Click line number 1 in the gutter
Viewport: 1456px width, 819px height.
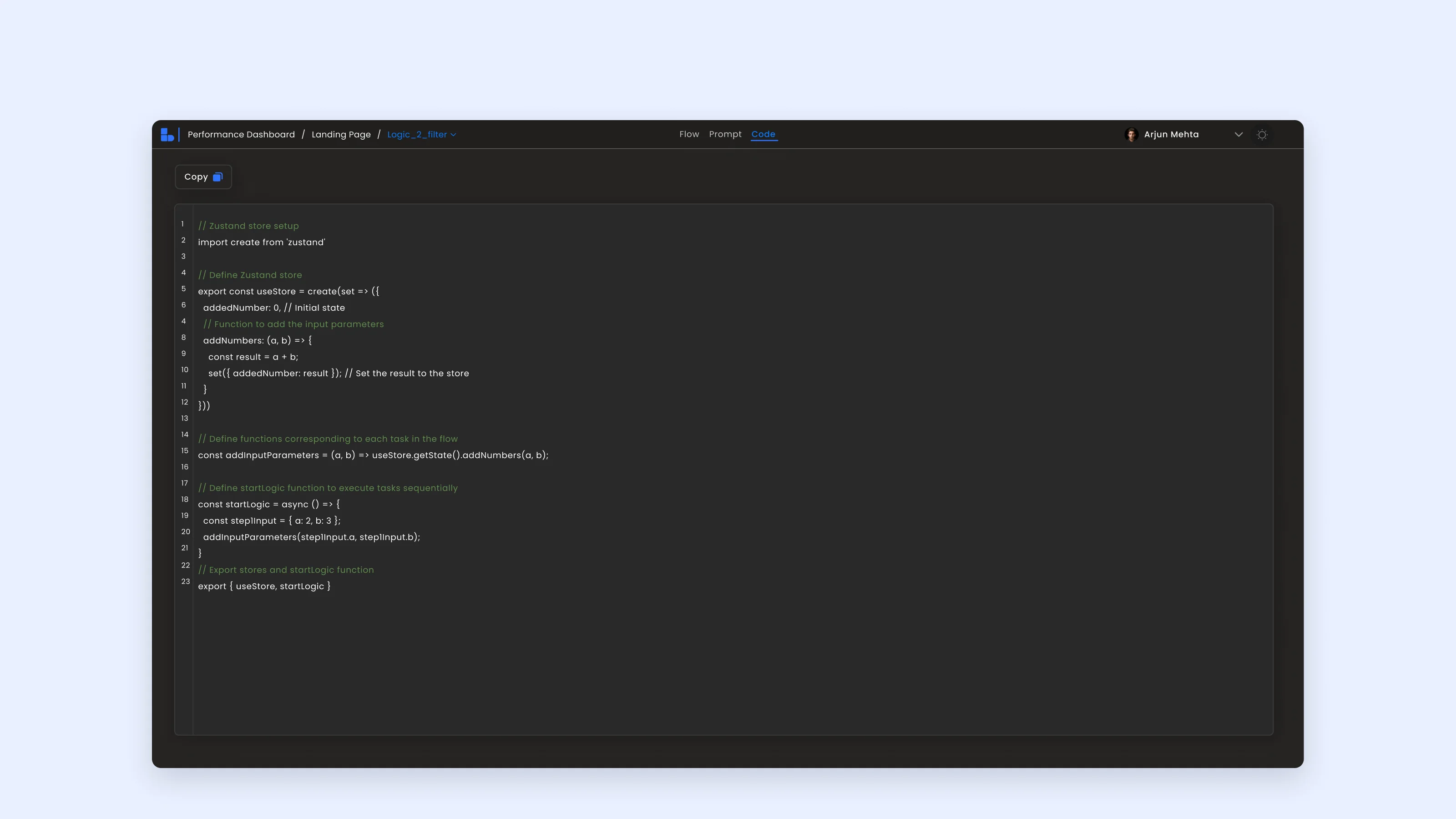click(x=182, y=224)
